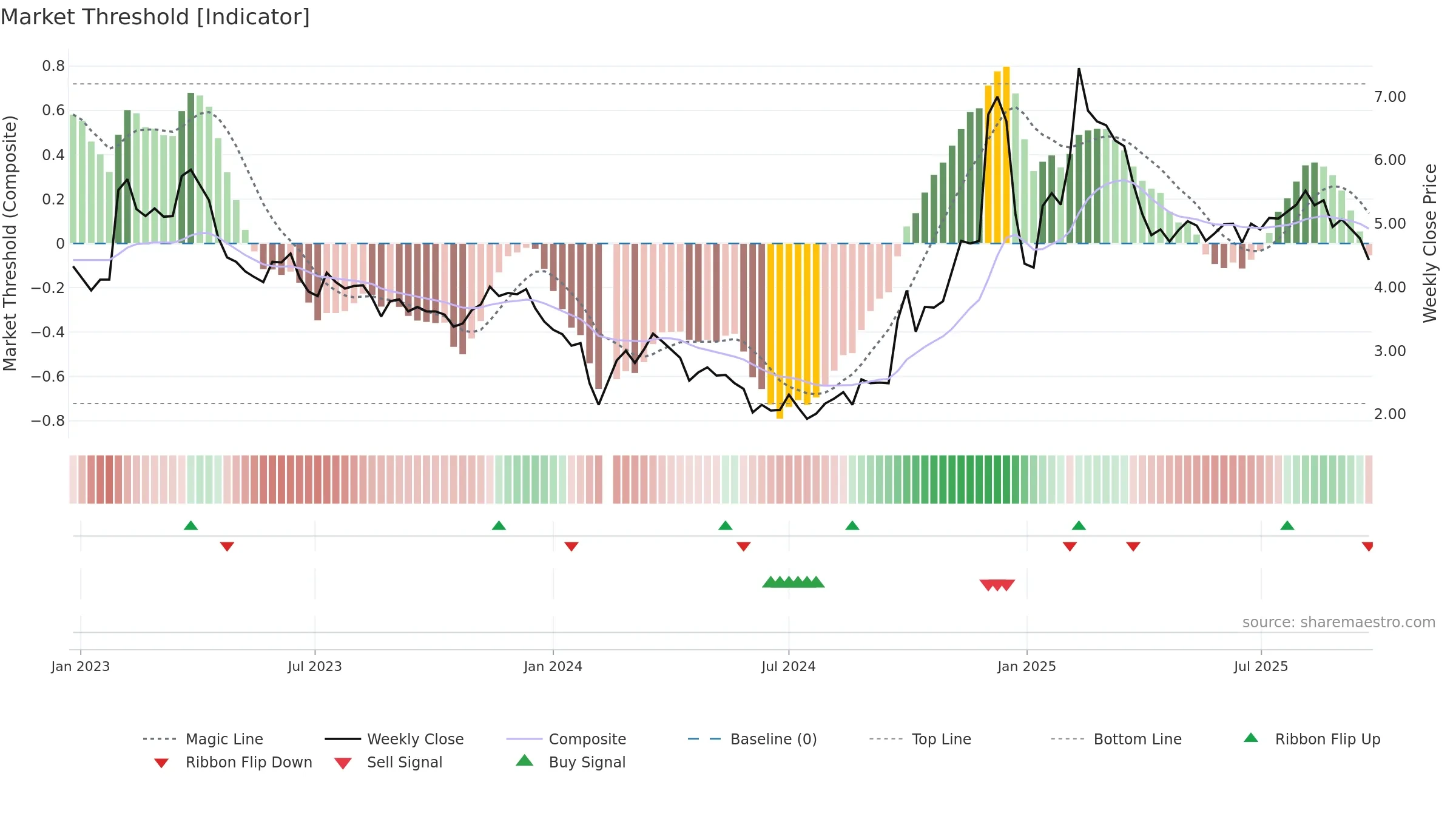
Task: Click the Jan 2024 x-axis label
Action: [553, 667]
